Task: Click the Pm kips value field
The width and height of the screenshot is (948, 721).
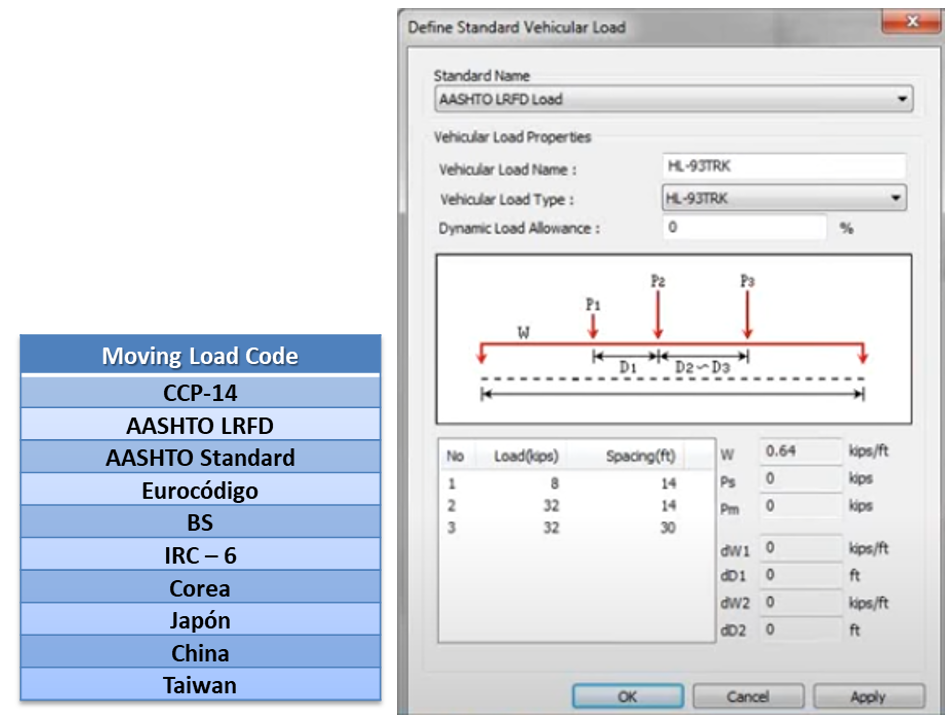Action: click(800, 506)
